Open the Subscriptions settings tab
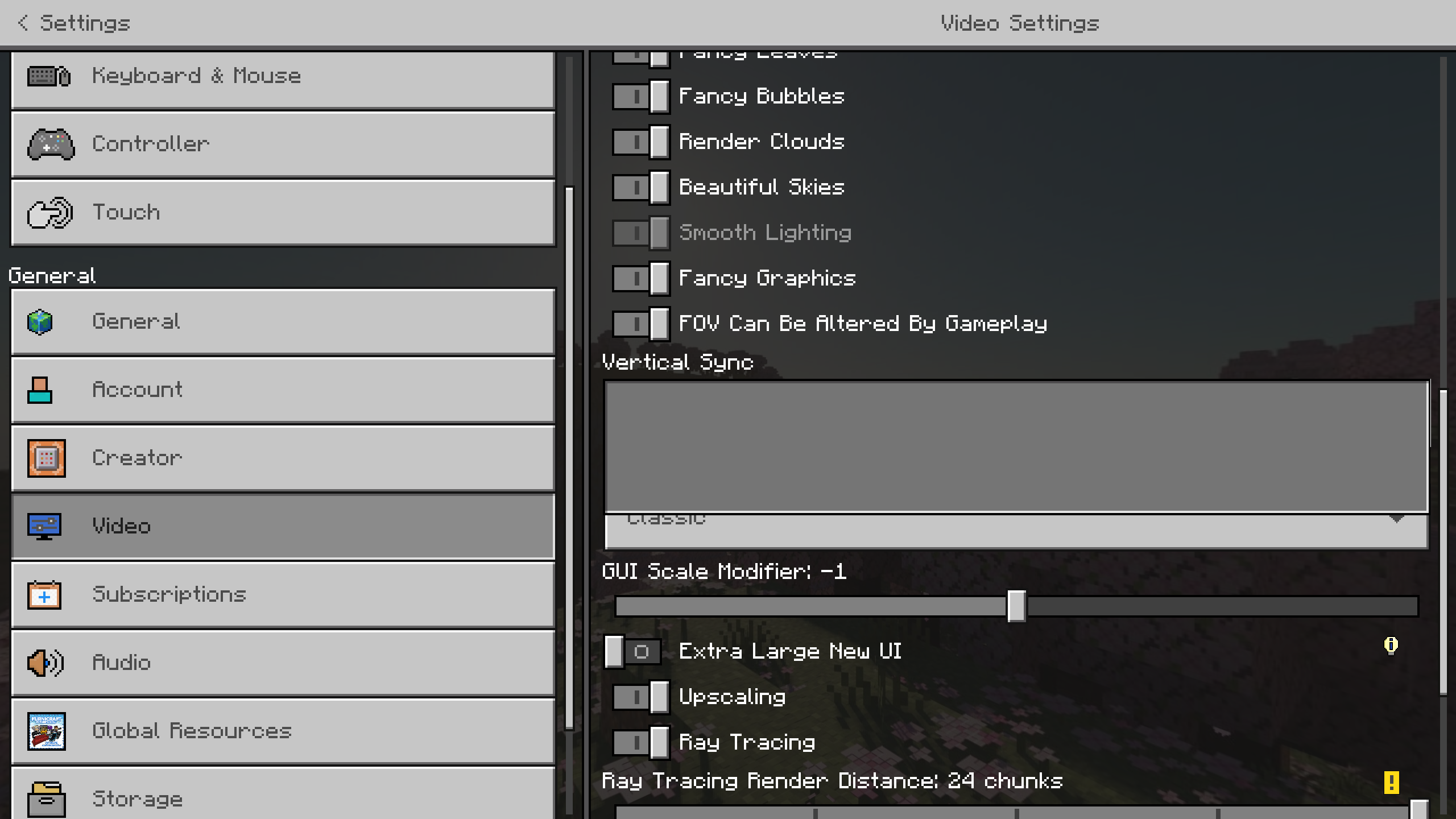Viewport: 1456px width, 819px height. click(283, 595)
